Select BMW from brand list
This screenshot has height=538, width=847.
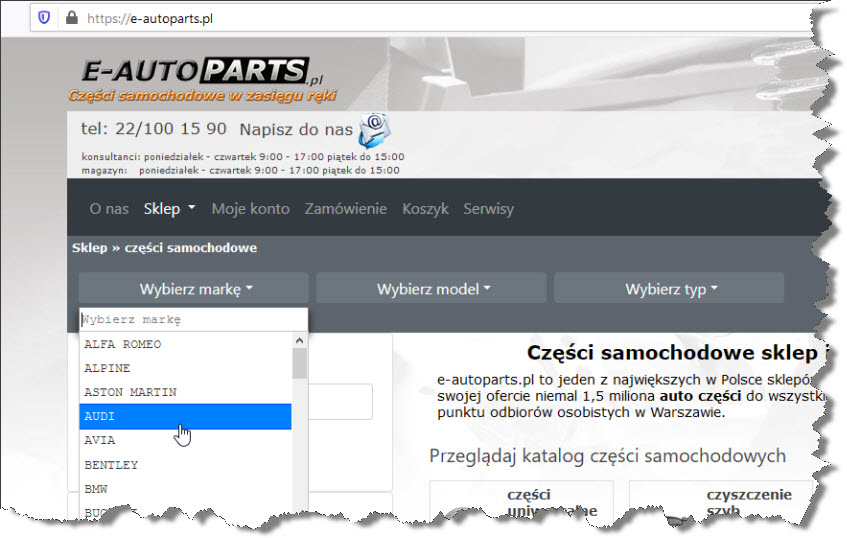[x=185, y=489]
